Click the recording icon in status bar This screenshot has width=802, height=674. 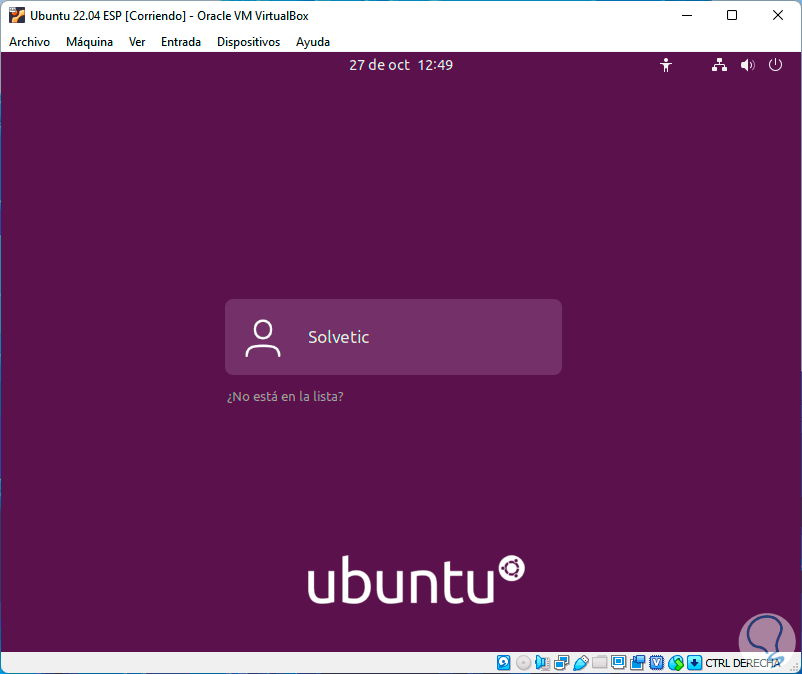click(637, 663)
